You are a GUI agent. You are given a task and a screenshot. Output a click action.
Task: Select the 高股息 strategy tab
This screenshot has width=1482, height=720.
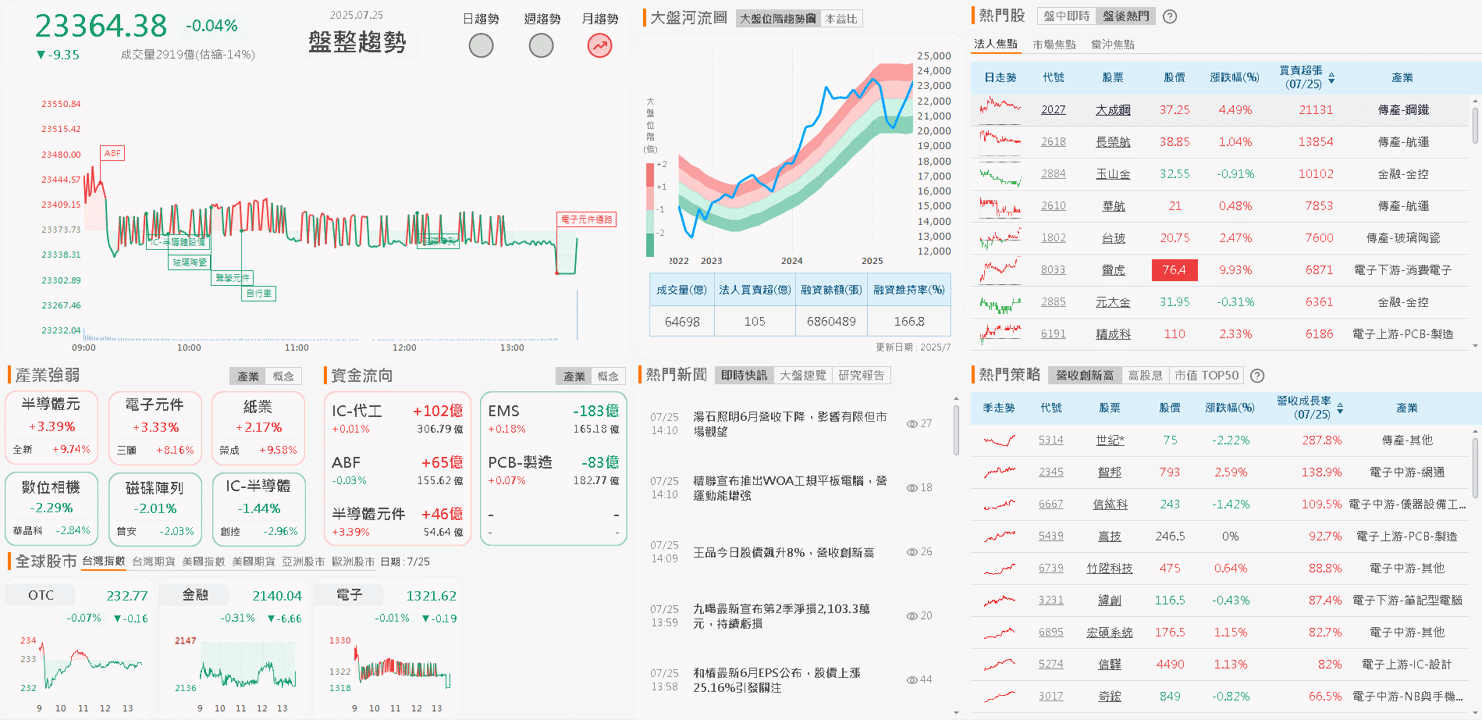tap(1145, 376)
